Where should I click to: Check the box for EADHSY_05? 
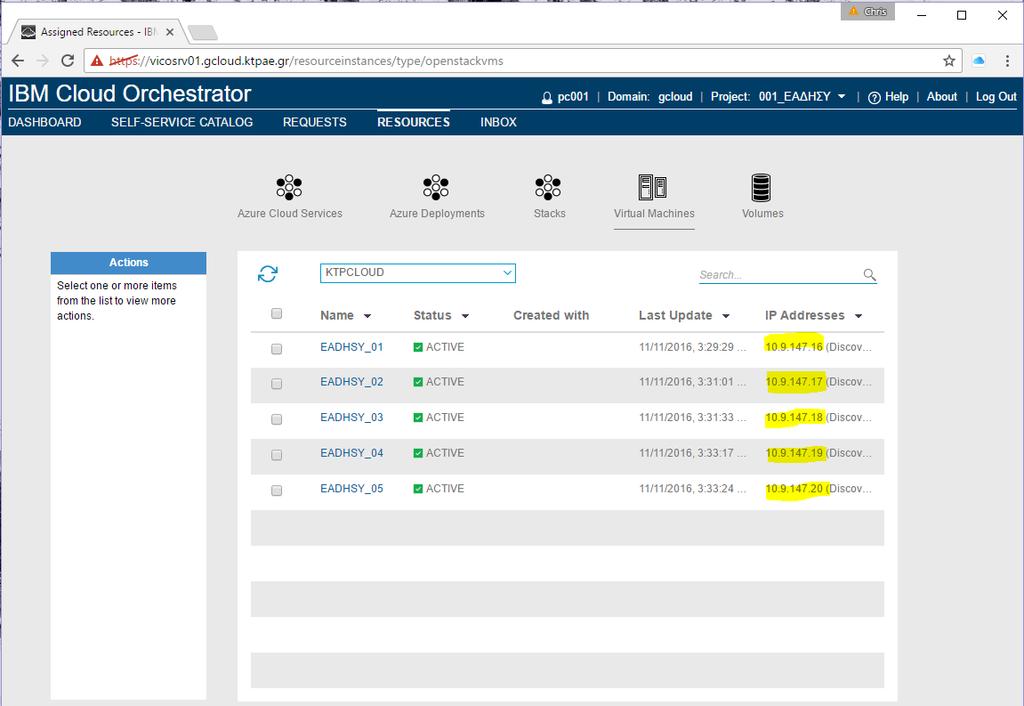tap(276, 490)
